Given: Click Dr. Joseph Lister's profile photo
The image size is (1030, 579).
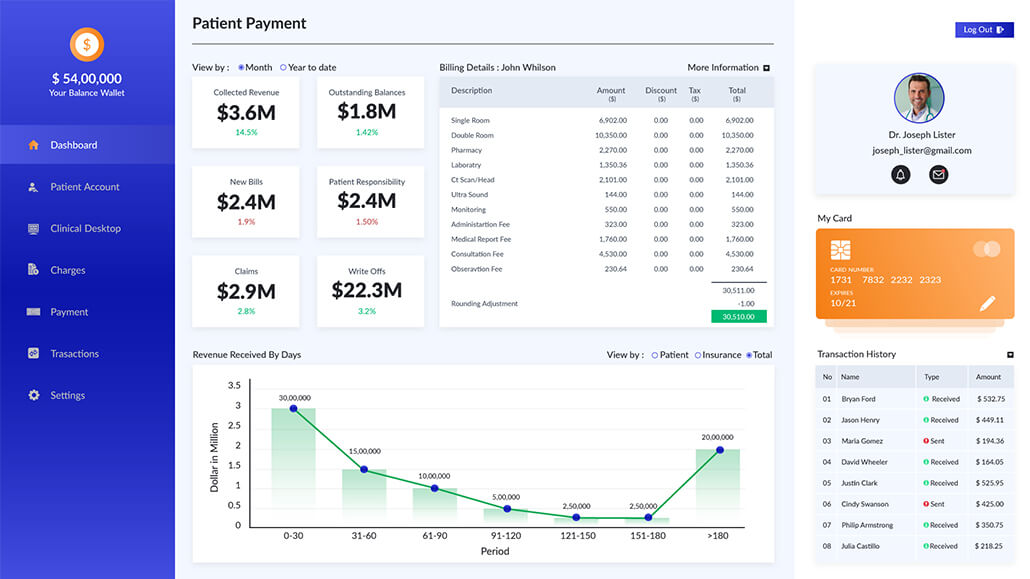Looking at the screenshot, I should click(919, 99).
